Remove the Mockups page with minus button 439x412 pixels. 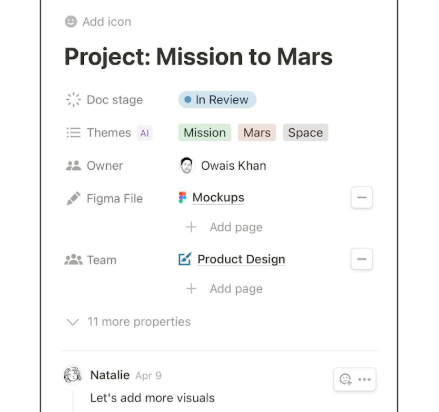362,198
